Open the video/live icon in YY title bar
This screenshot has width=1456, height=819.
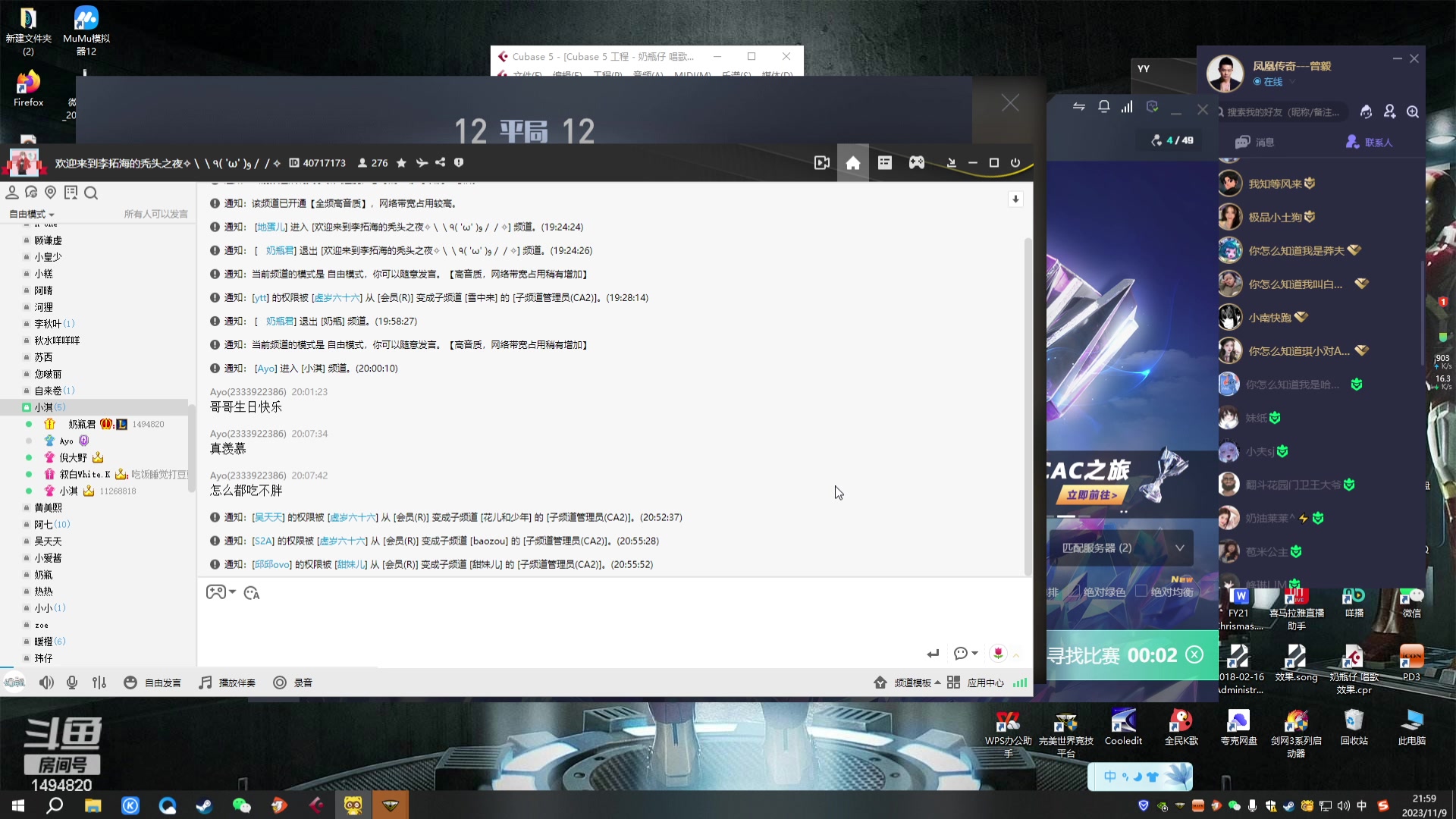click(x=821, y=163)
